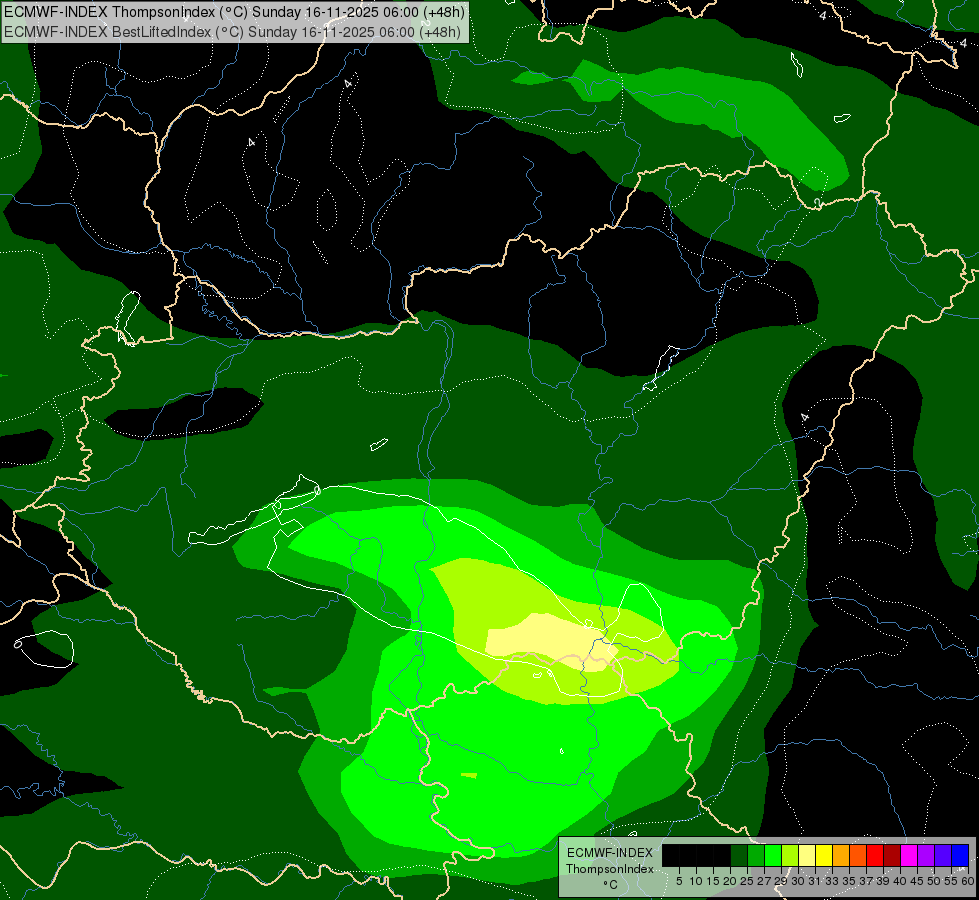Click the dark red 39–40 legend swatch
979x900 pixels.
[x=892, y=855]
